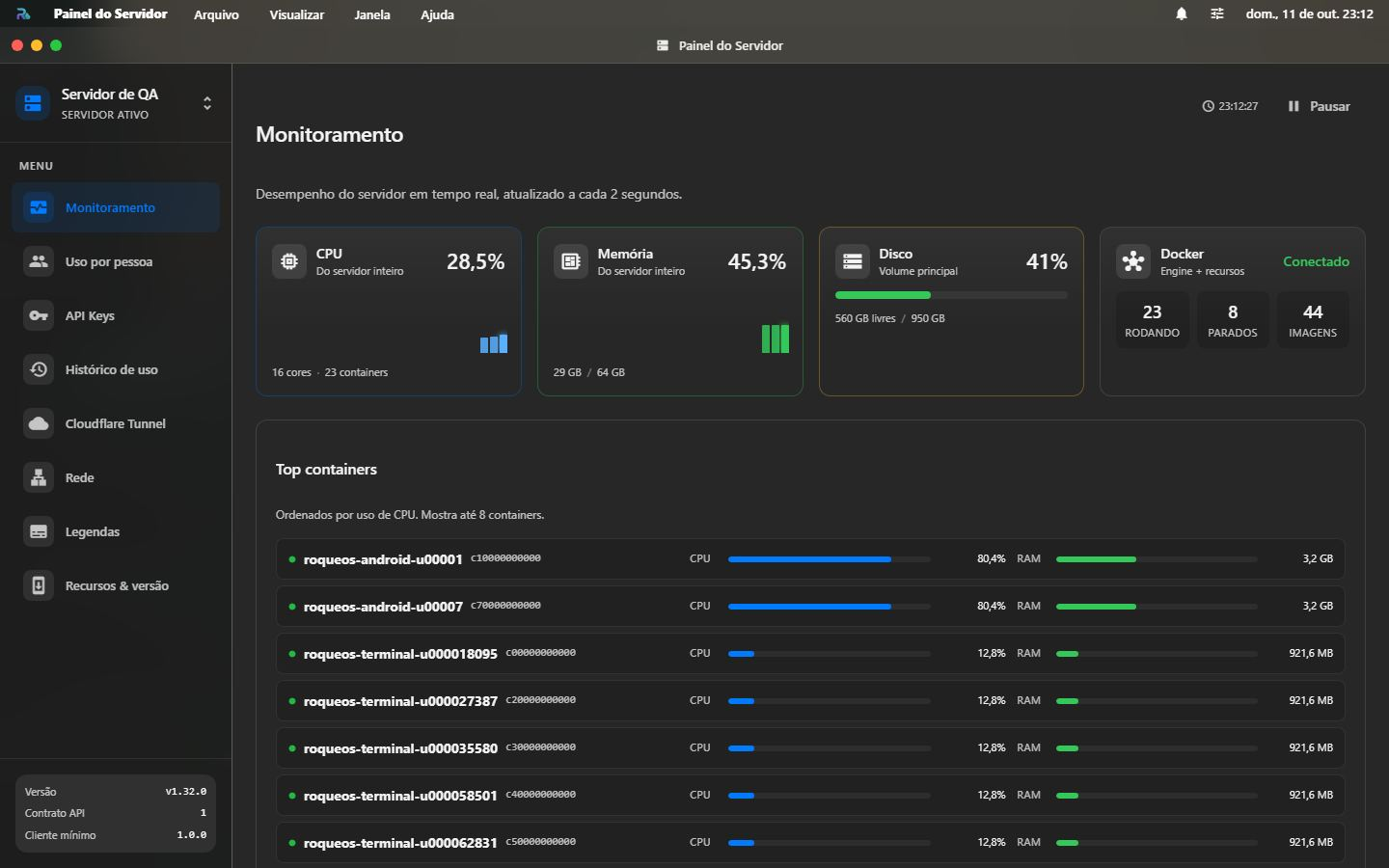Select the 44 IMAGENS Docker stat tile
This screenshot has width=1389, height=868.
click(1313, 320)
